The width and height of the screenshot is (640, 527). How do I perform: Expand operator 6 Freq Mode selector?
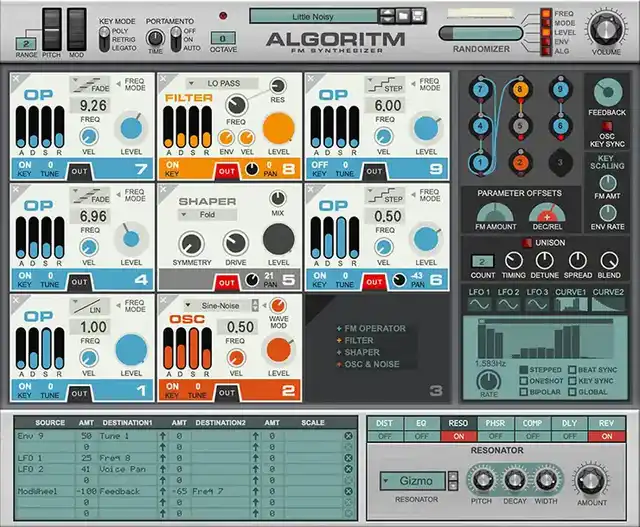click(425, 195)
